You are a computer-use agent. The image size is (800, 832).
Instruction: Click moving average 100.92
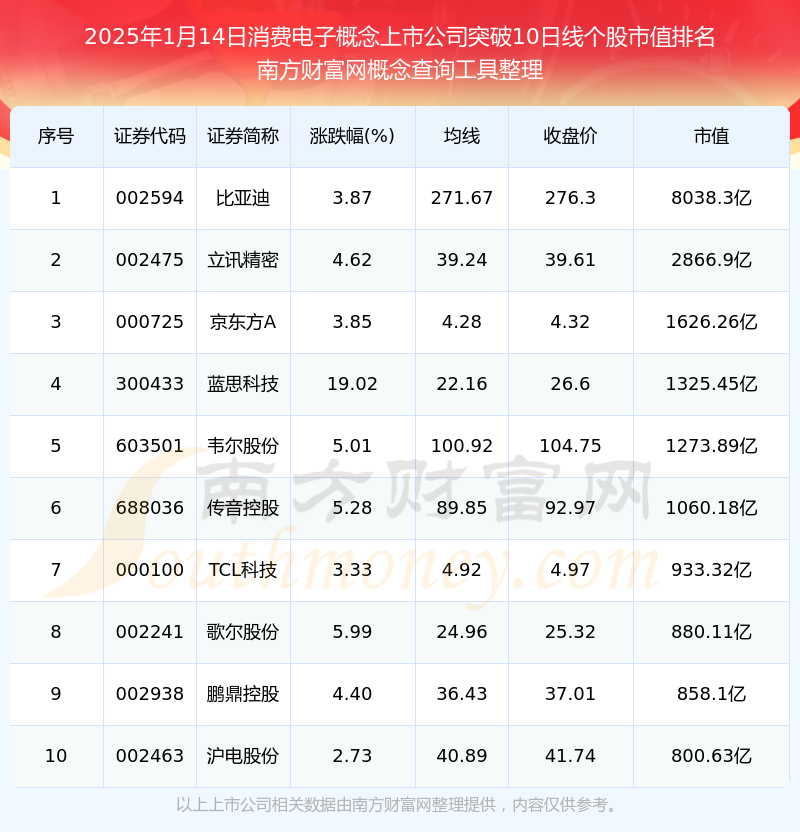[462, 446]
